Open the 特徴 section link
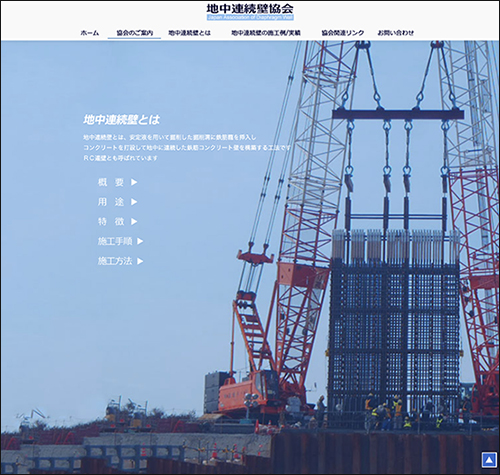500x475 pixels. click(x=111, y=221)
